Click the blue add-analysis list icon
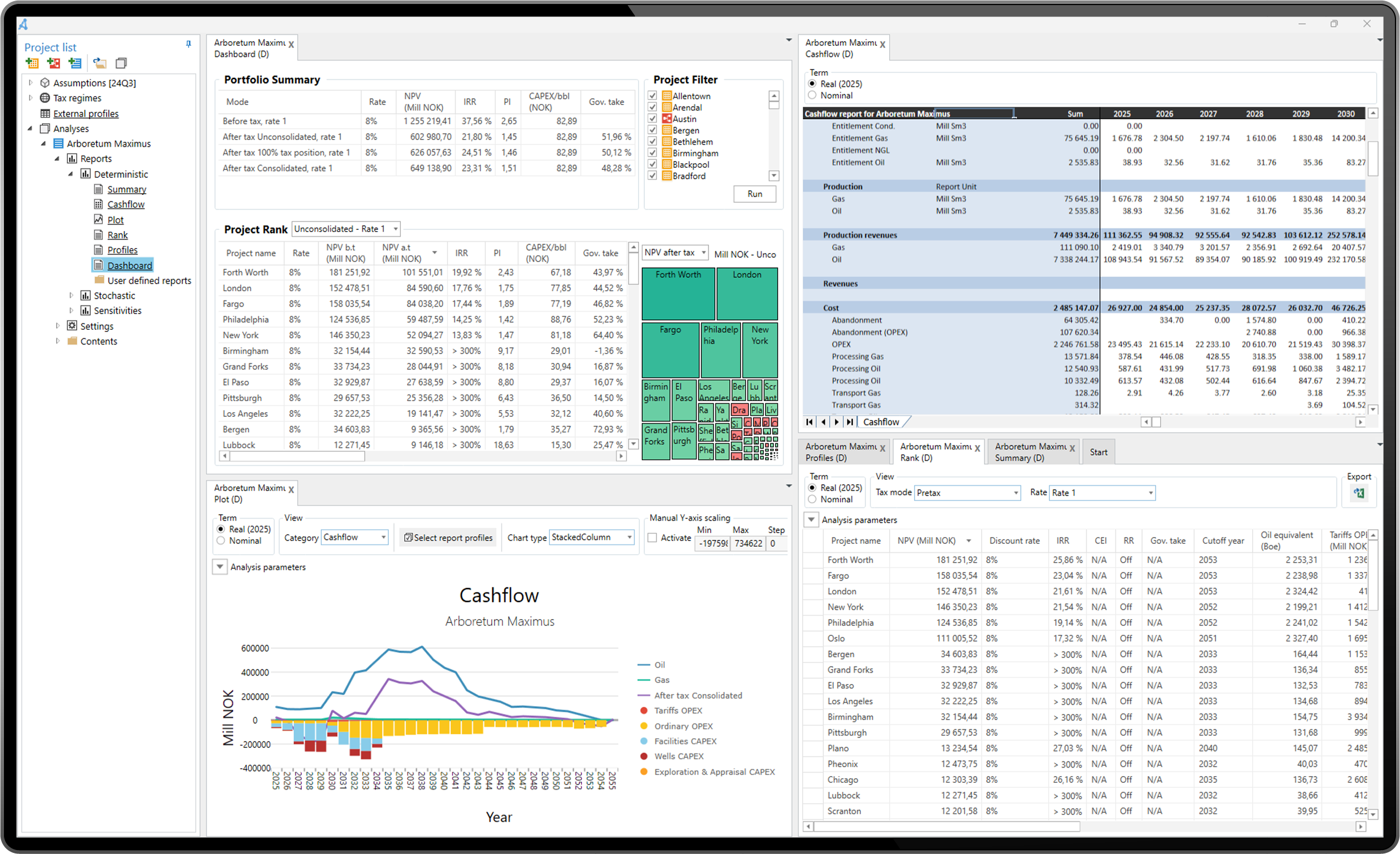Viewport: 1400px width, 854px height. (75, 63)
